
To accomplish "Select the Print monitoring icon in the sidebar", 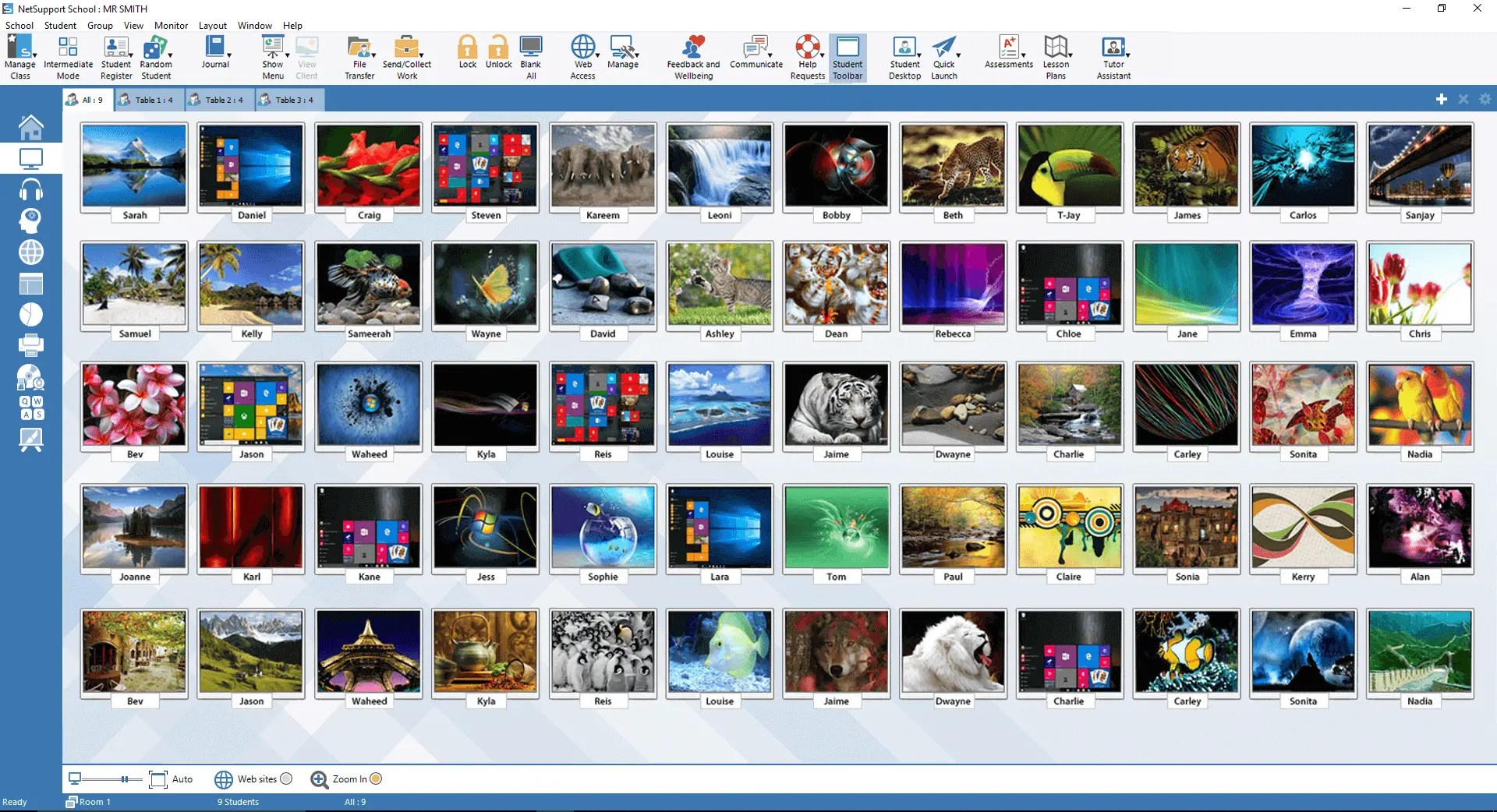I will (31, 345).
